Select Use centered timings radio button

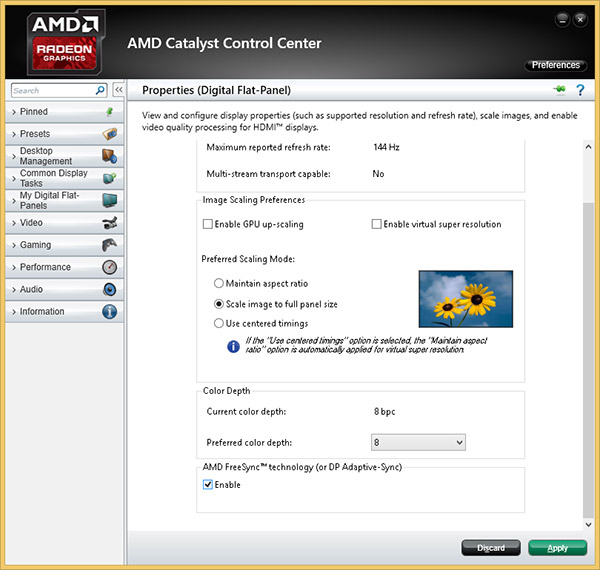218,323
